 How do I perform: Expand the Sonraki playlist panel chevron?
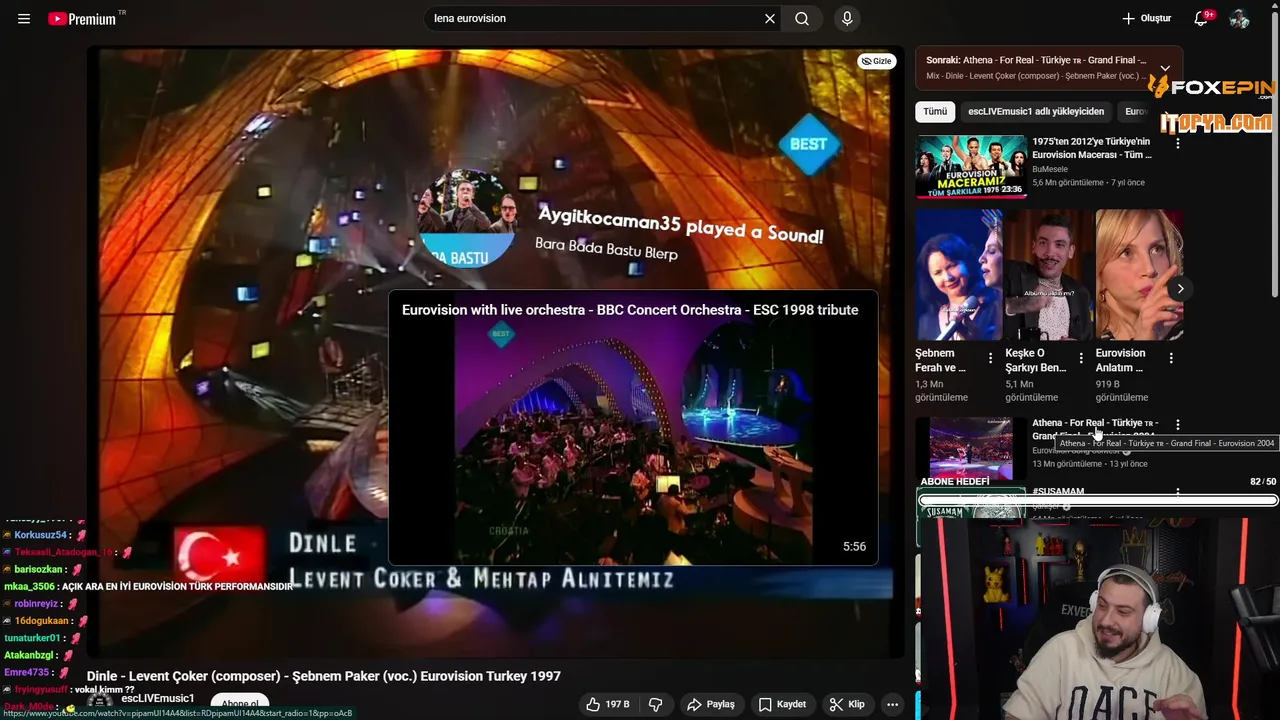point(1165,68)
